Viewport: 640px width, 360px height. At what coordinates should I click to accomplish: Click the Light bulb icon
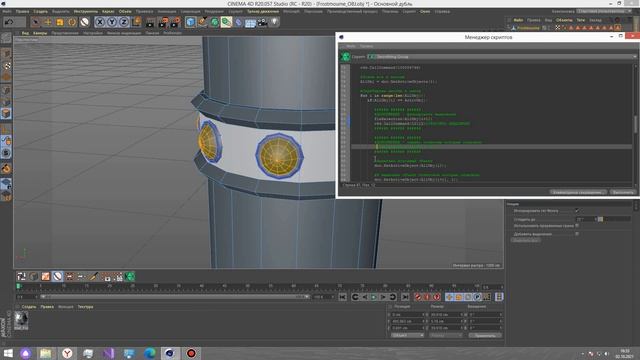pos(275,22)
